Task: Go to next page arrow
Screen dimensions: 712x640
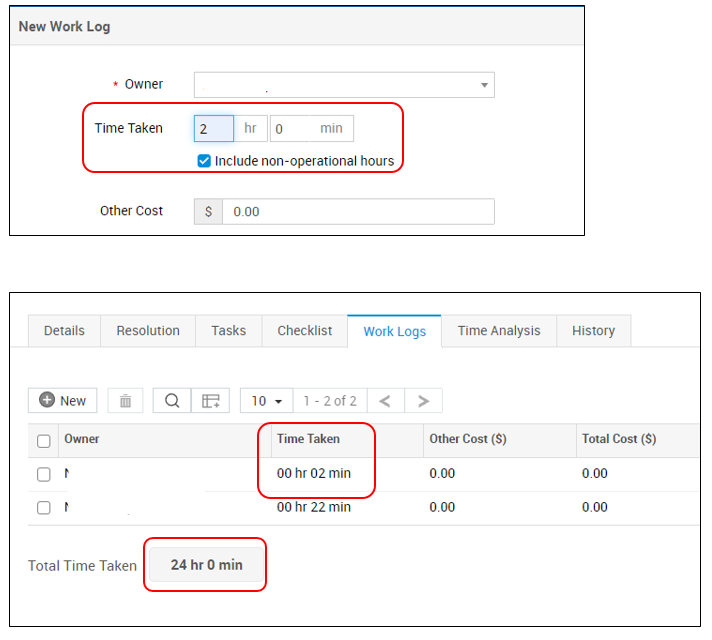Action: [423, 401]
